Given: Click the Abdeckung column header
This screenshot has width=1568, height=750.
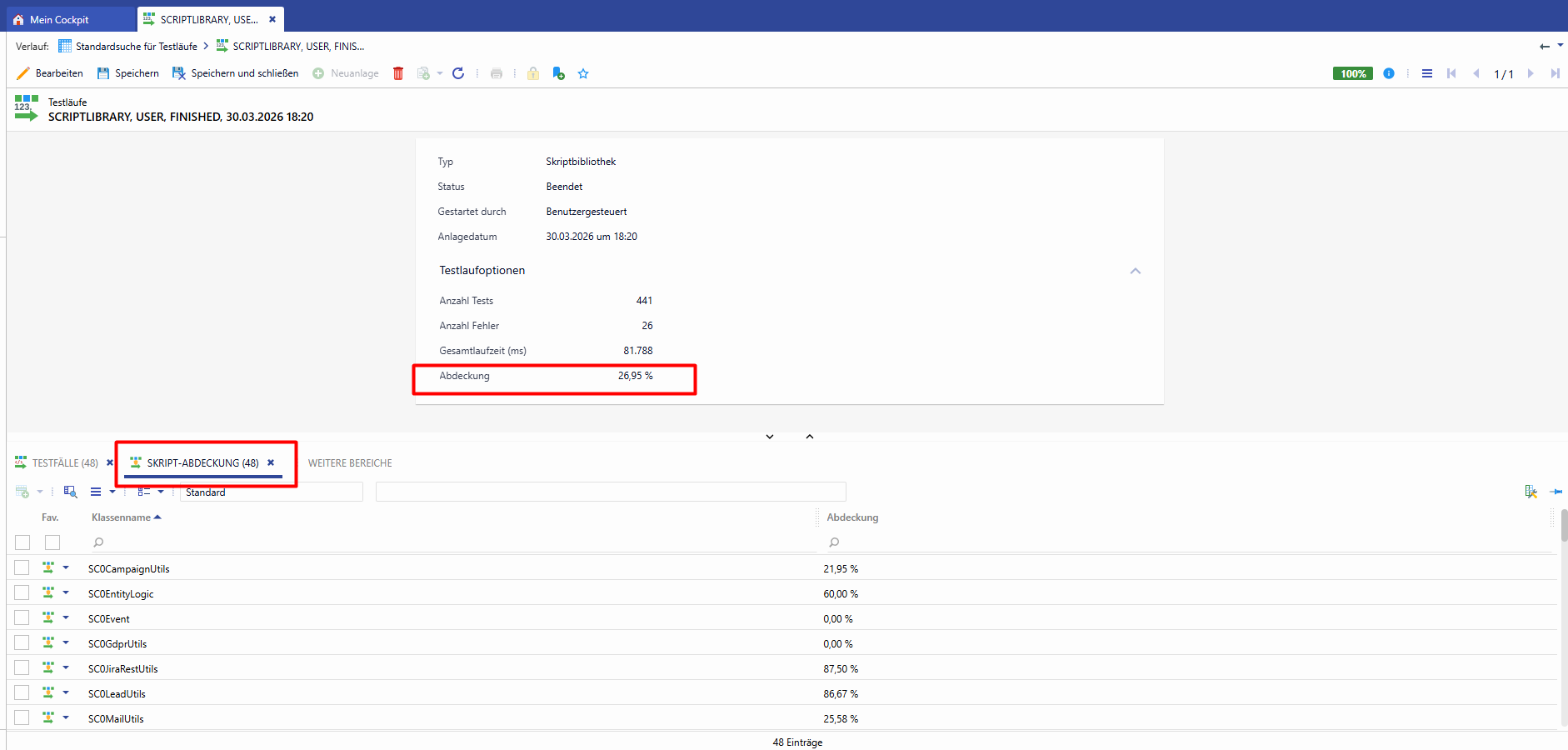Looking at the screenshot, I should pos(852,517).
